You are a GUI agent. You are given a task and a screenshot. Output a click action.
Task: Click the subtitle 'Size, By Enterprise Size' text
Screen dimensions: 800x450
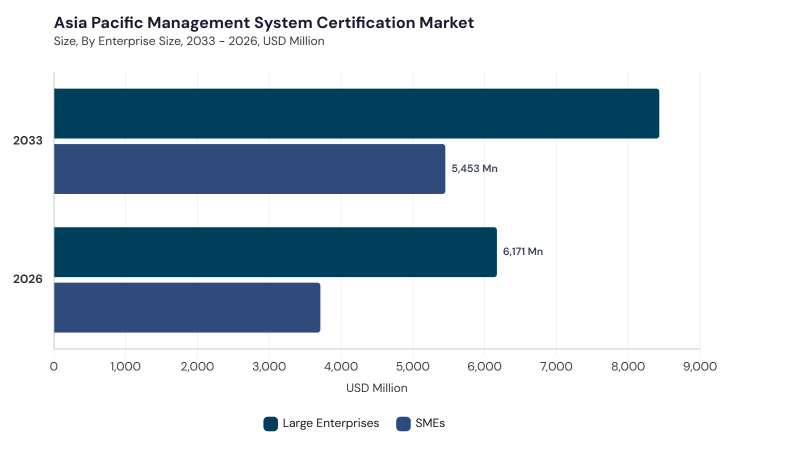coord(117,41)
